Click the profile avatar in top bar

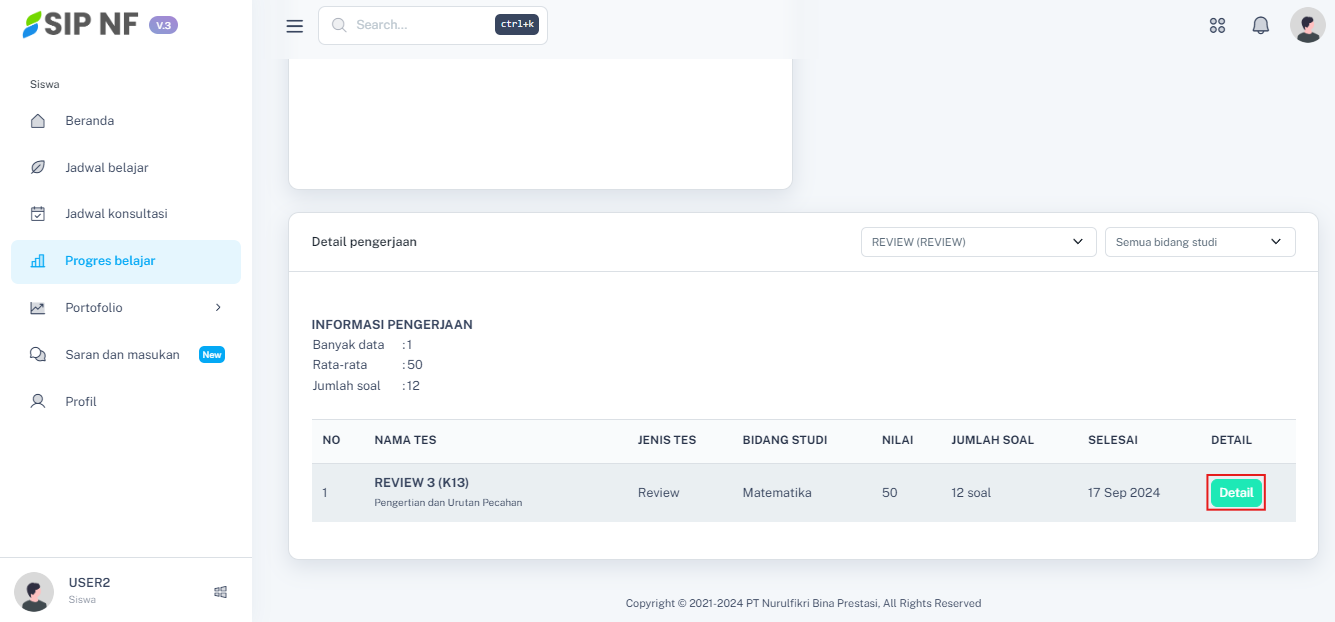point(1307,25)
